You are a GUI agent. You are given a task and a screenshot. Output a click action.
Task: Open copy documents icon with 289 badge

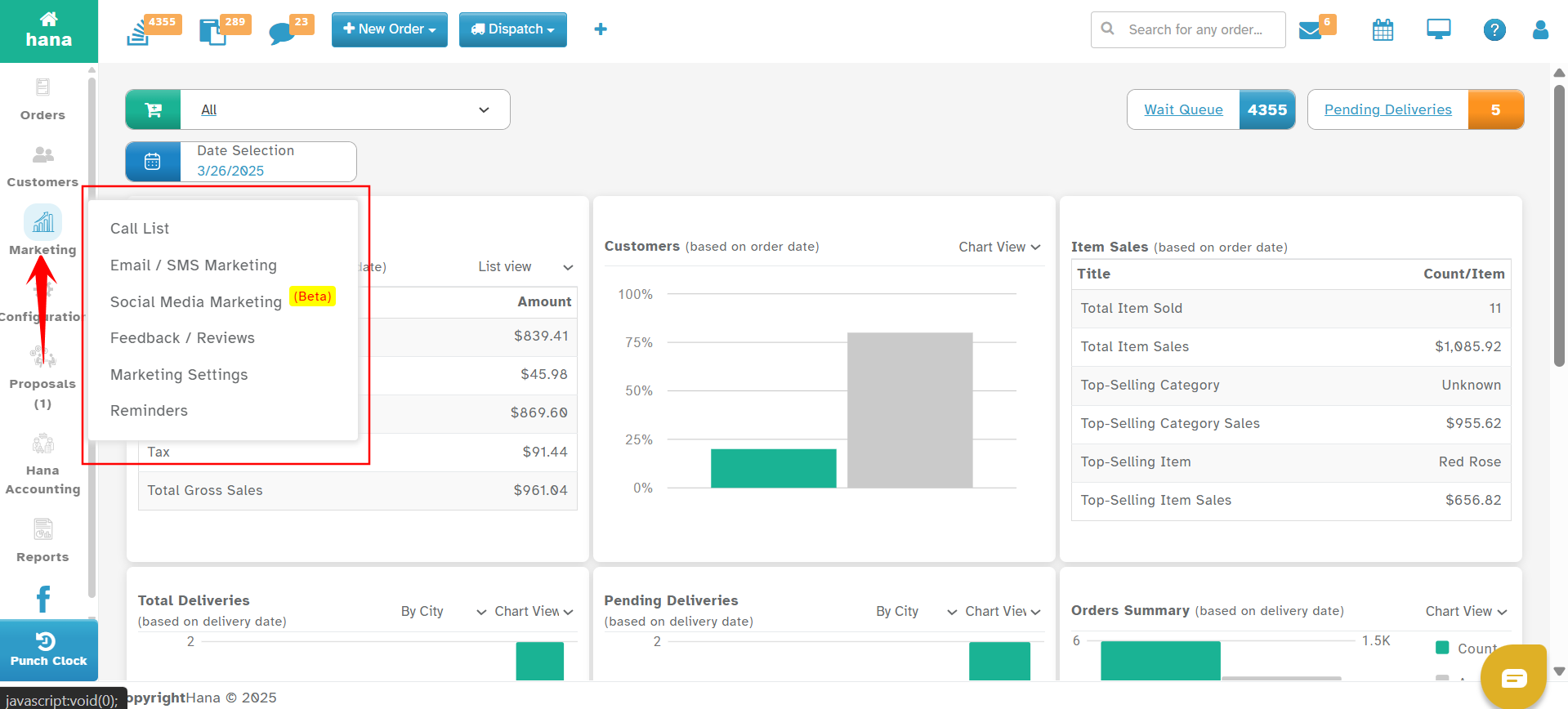(212, 33)
